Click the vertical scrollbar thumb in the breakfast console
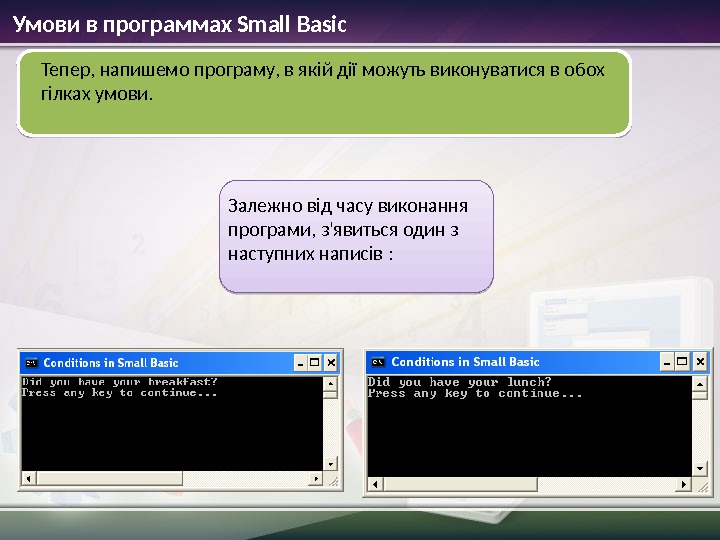 pyautogui.click(x=331, y=394)
